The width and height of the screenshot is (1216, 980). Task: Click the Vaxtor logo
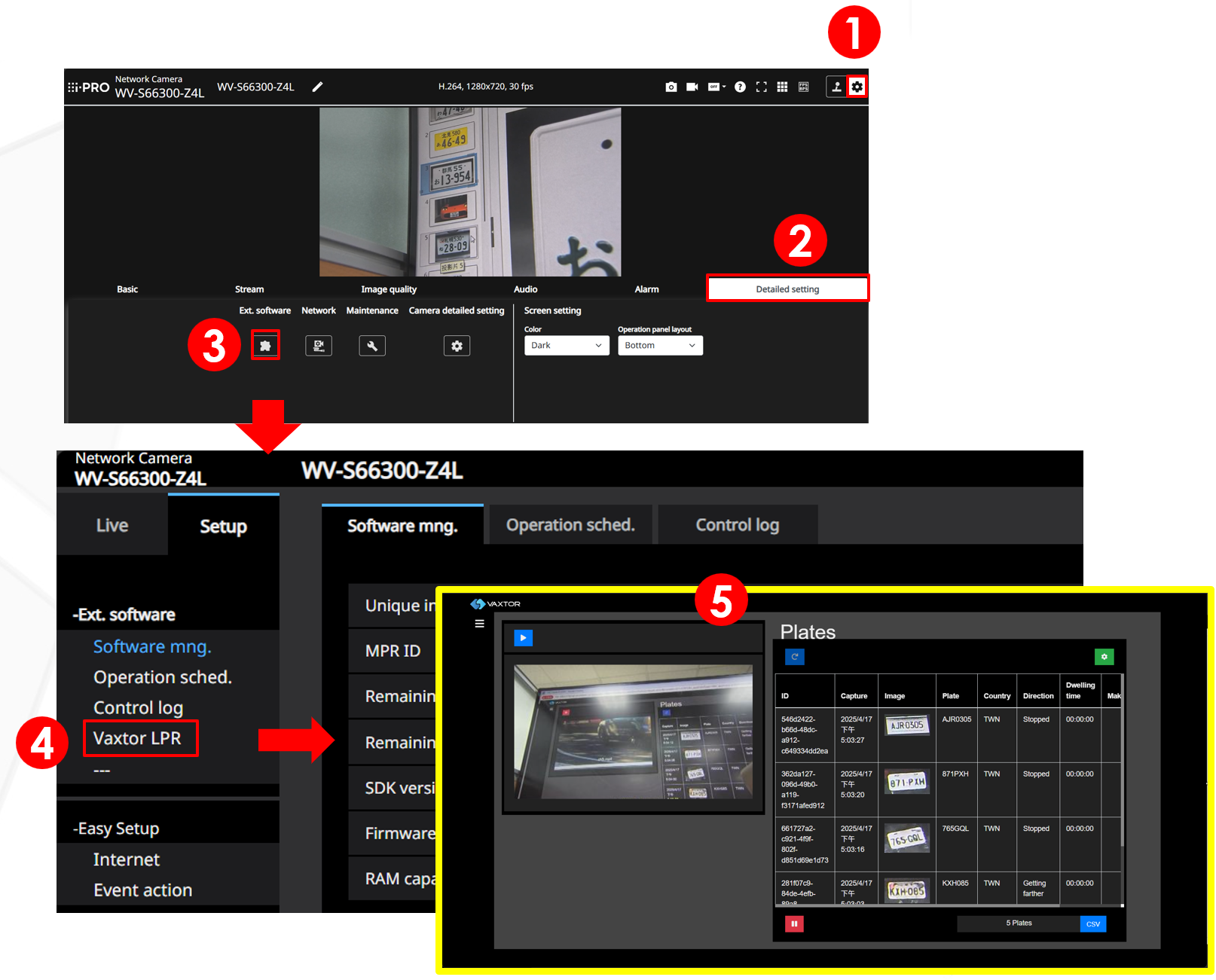coord(496,604)
